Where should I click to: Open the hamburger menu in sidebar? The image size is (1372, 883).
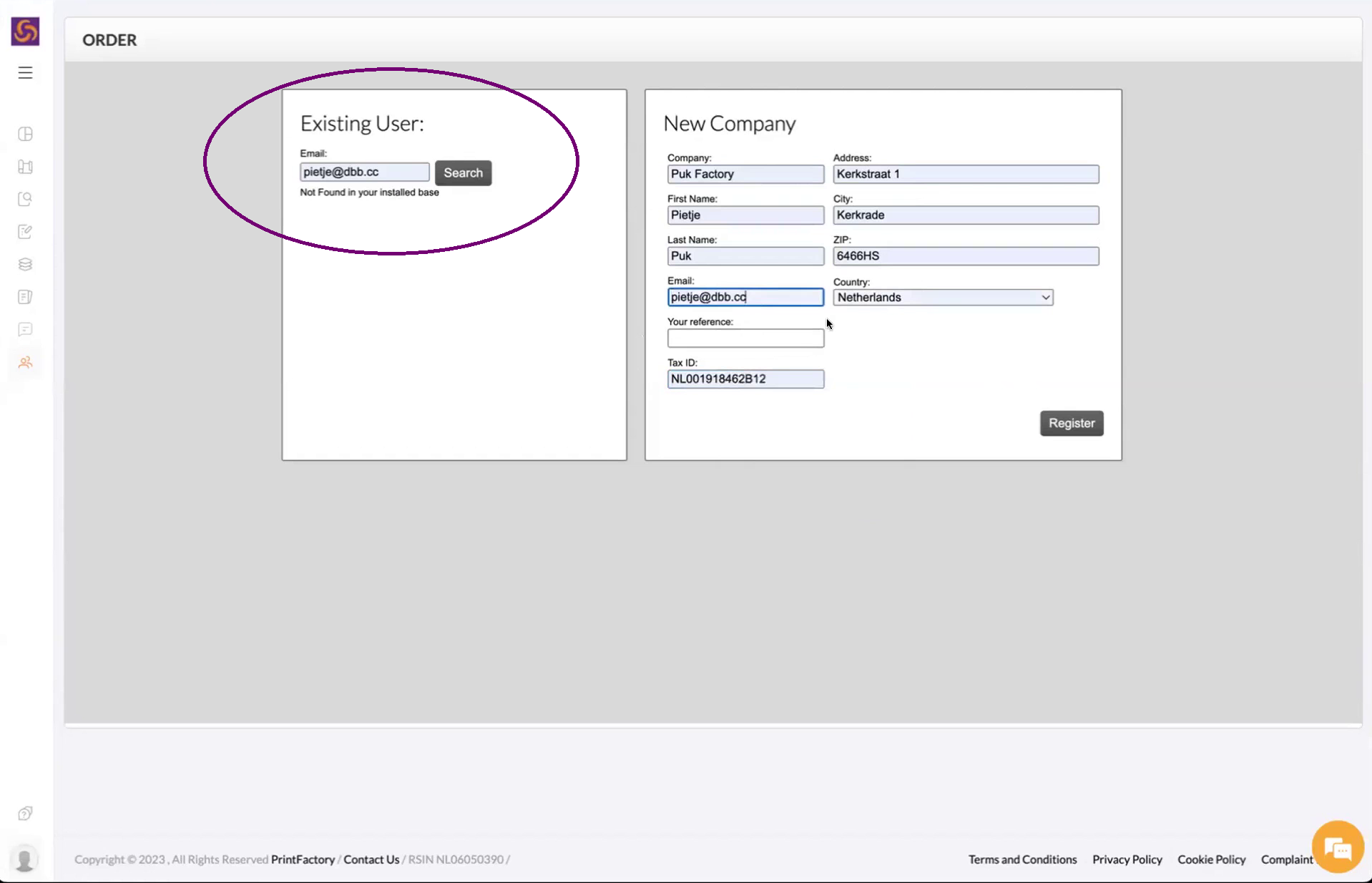tap(25, 73)
